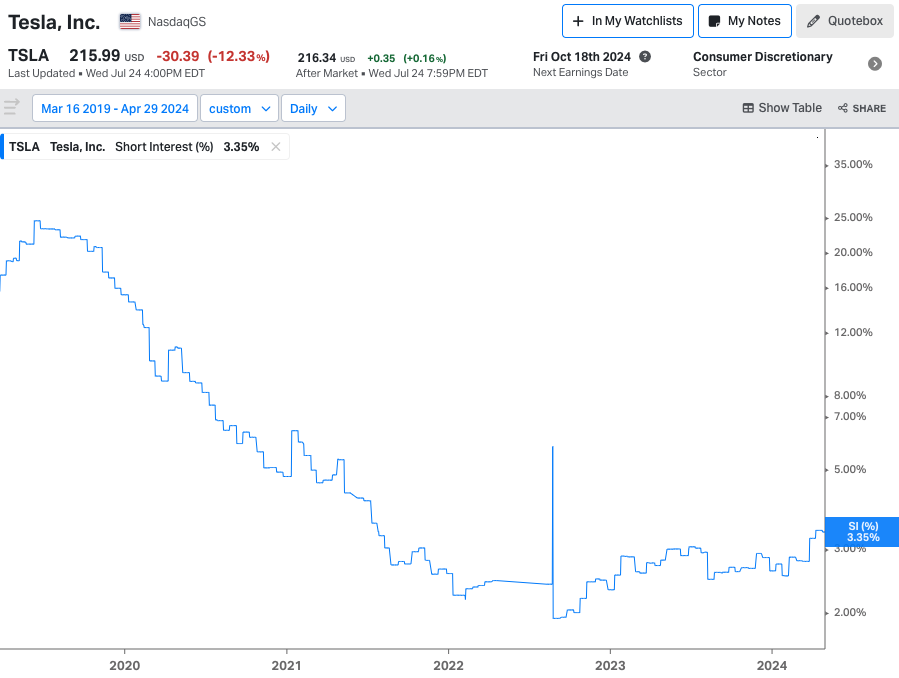Share the chart via SHARE
The width and height of the screenshot is (899, 678).
pos(862,108)
